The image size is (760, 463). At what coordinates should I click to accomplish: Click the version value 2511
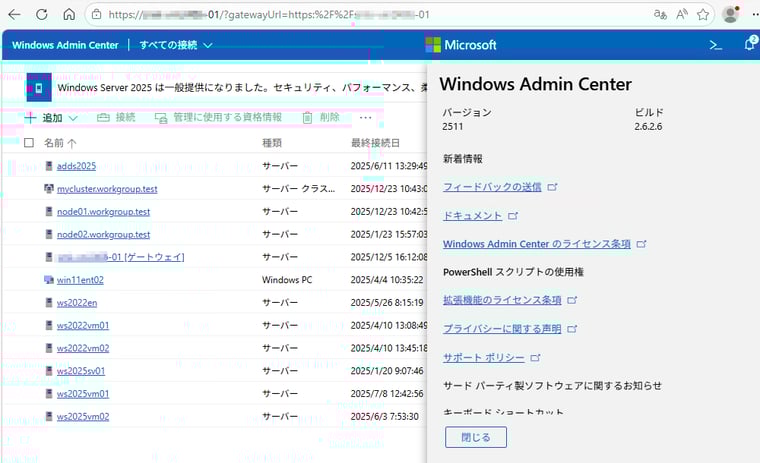453,127
